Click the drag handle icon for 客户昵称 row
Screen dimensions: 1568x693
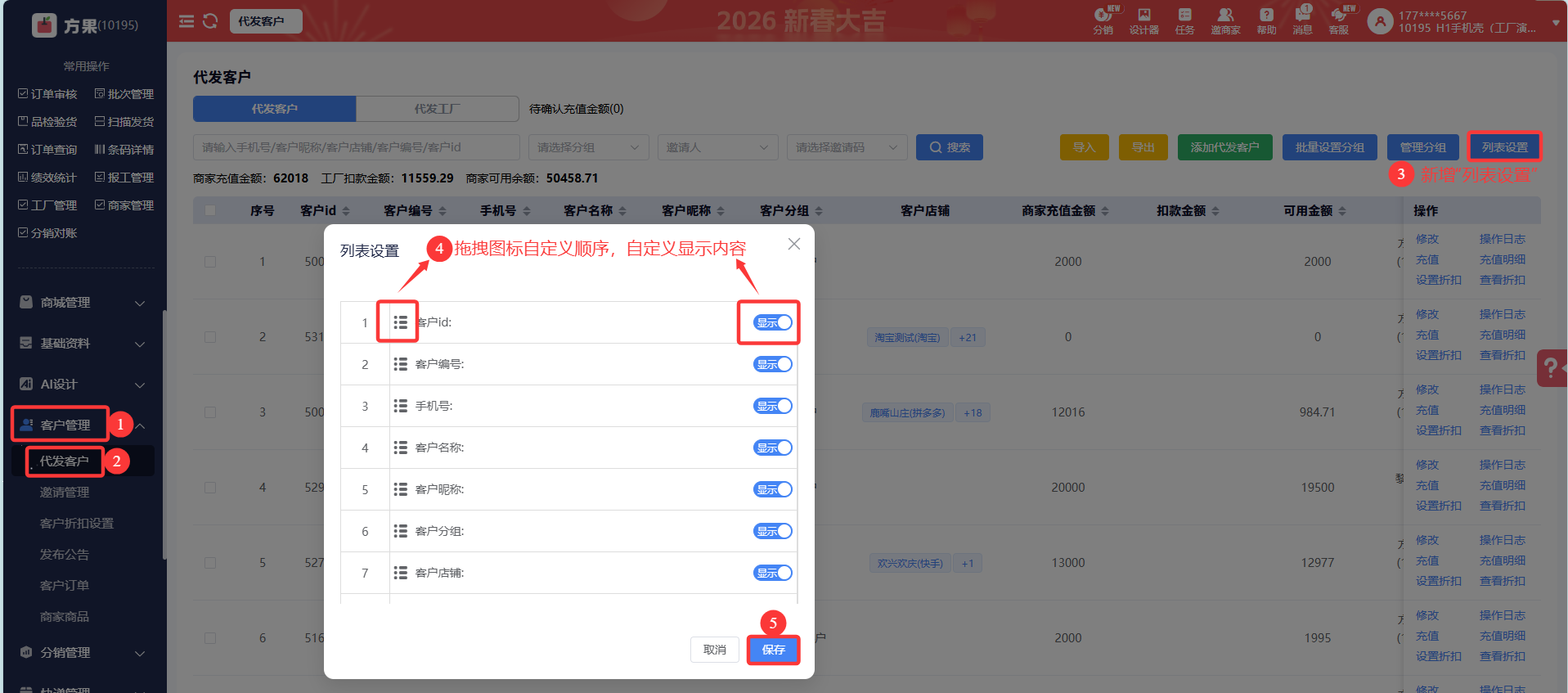(400, 489)
